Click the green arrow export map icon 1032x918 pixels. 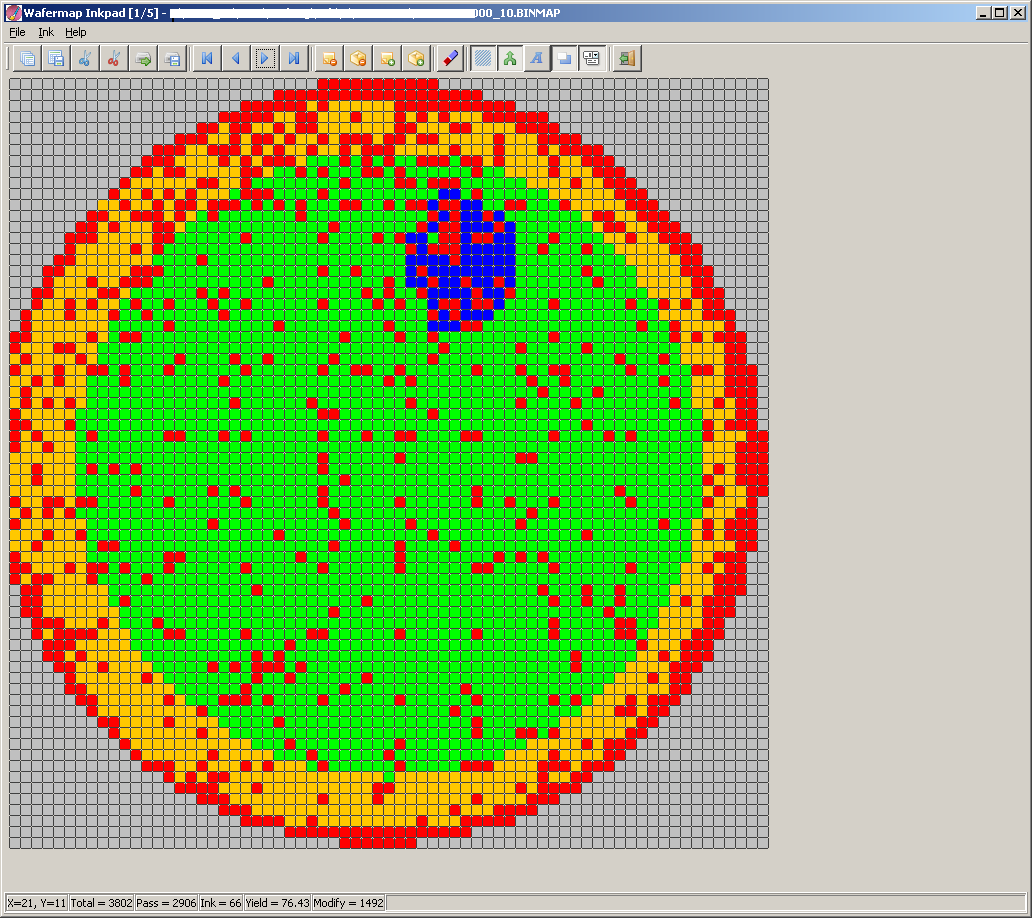pos(143,58)
